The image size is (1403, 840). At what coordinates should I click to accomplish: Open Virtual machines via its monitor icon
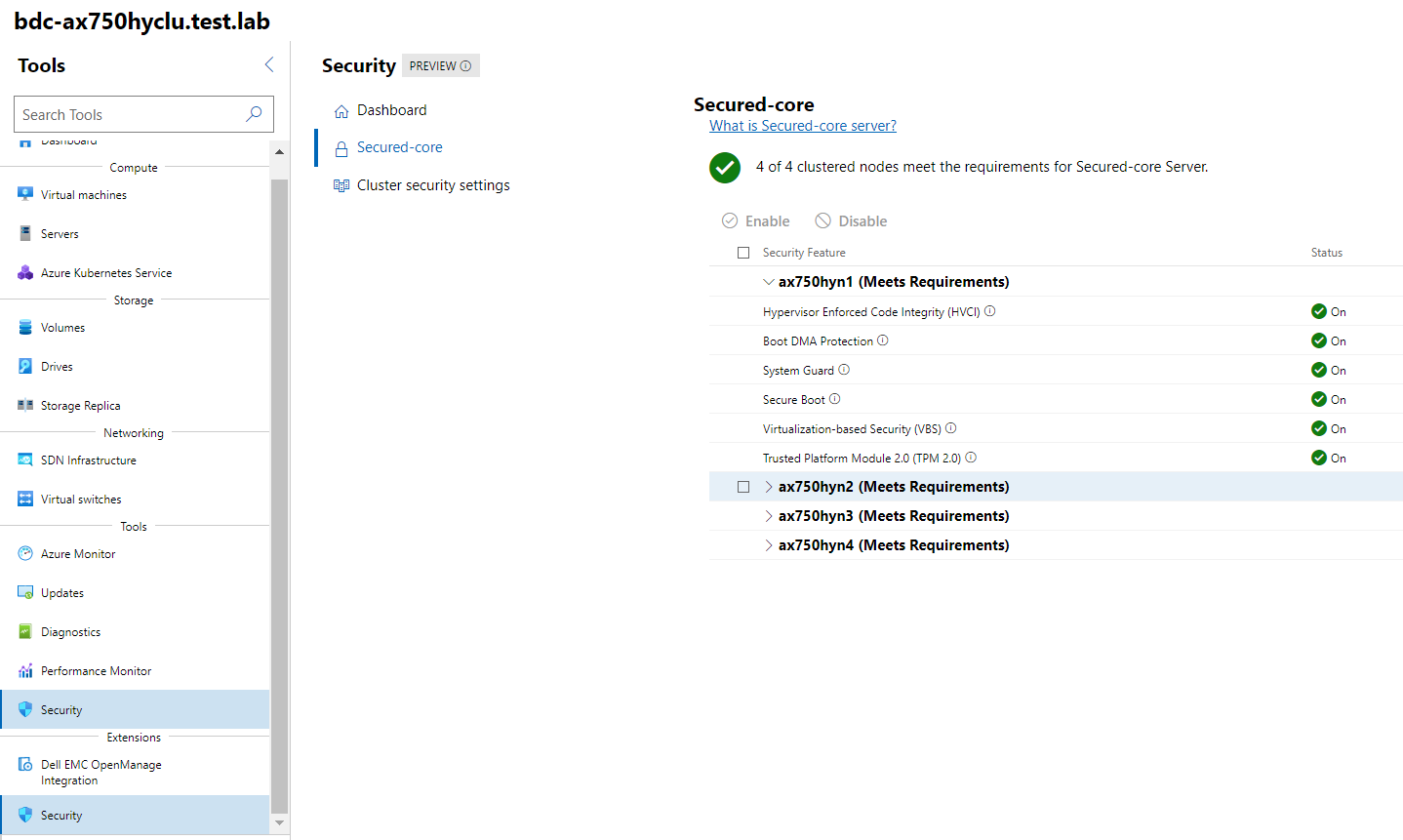coord(25,194)
